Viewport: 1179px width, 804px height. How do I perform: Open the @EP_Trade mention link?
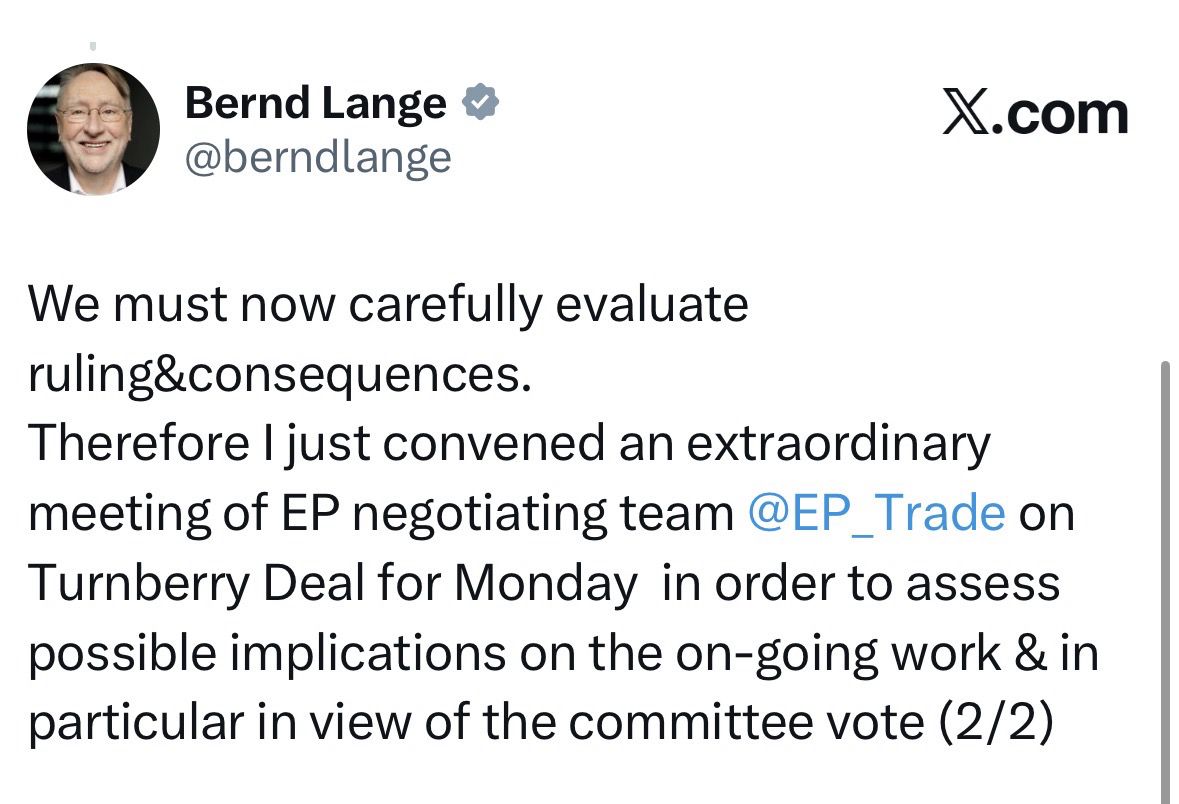pyautogui.click(x=876, y=513)
